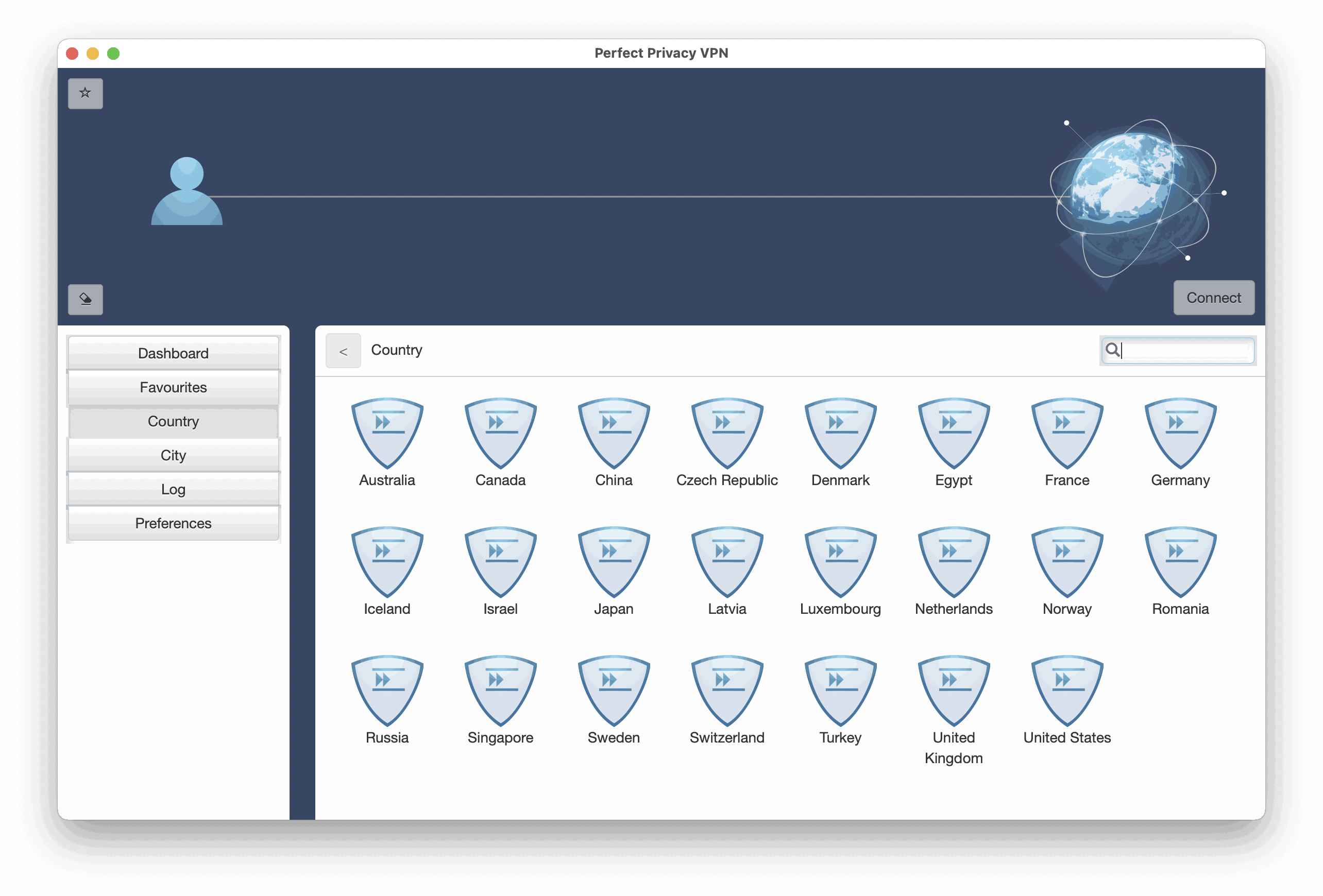Screen dimensions: 1323x896
Task: Choose the Singapore shield icon
Action: (x=500, y=690)
